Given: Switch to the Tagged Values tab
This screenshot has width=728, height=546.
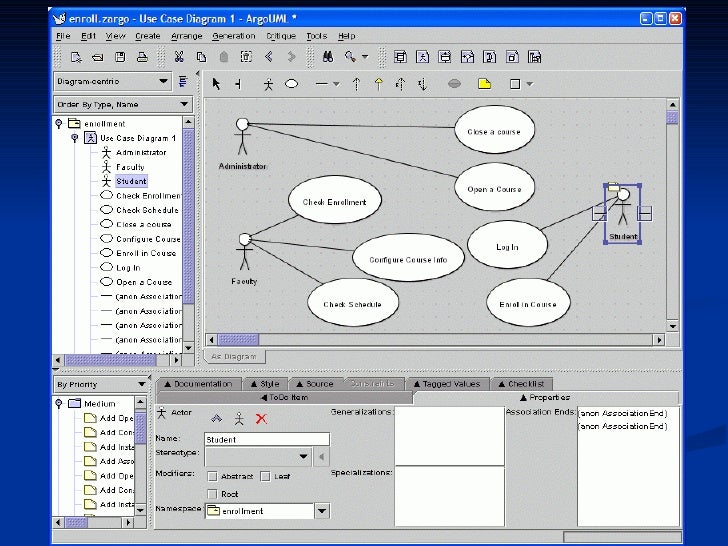Looking at the screenshot, I should coord(451,384).
